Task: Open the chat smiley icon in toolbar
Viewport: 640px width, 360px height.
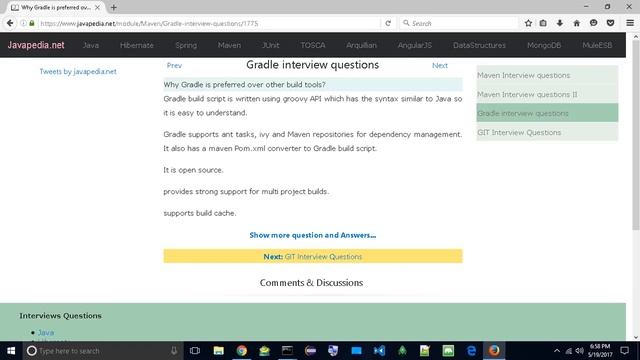Action: [593, 23]
